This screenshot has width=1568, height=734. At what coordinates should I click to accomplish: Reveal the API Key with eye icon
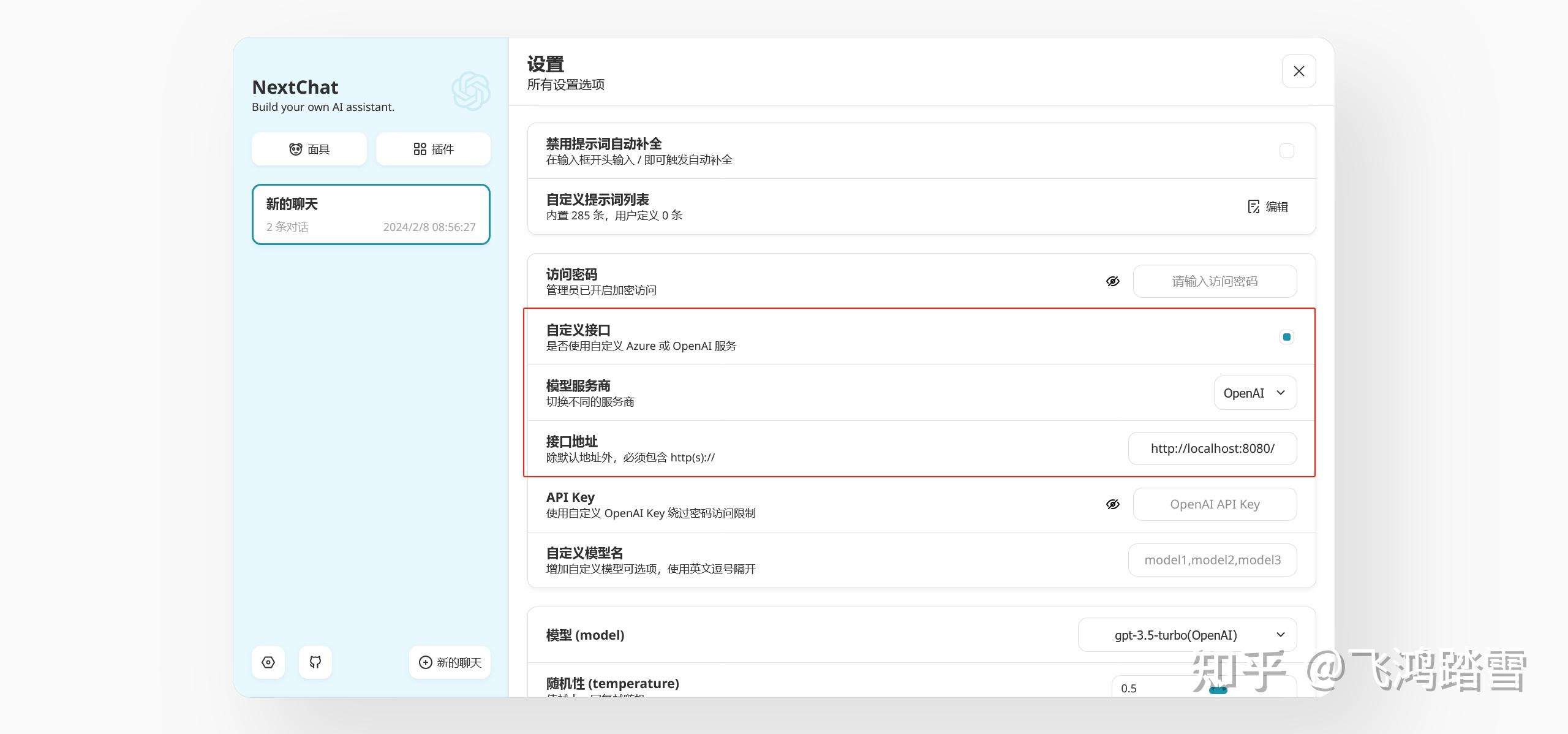click(1113, 504)
